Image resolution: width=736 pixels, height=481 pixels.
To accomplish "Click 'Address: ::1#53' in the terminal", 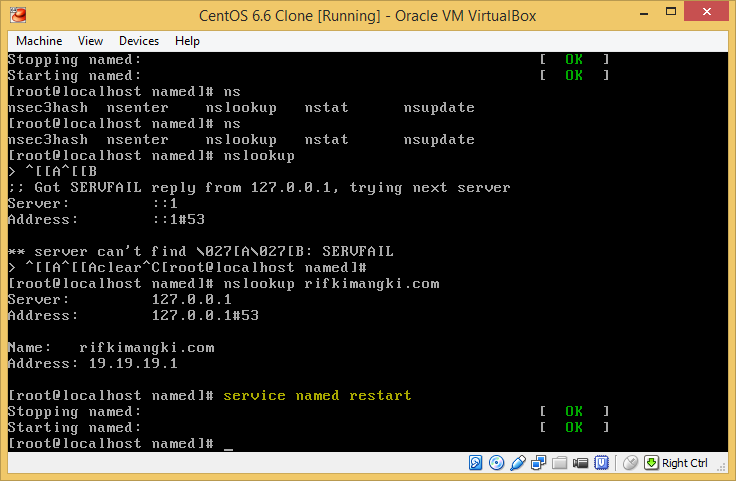I will click(x=106, y=220).
